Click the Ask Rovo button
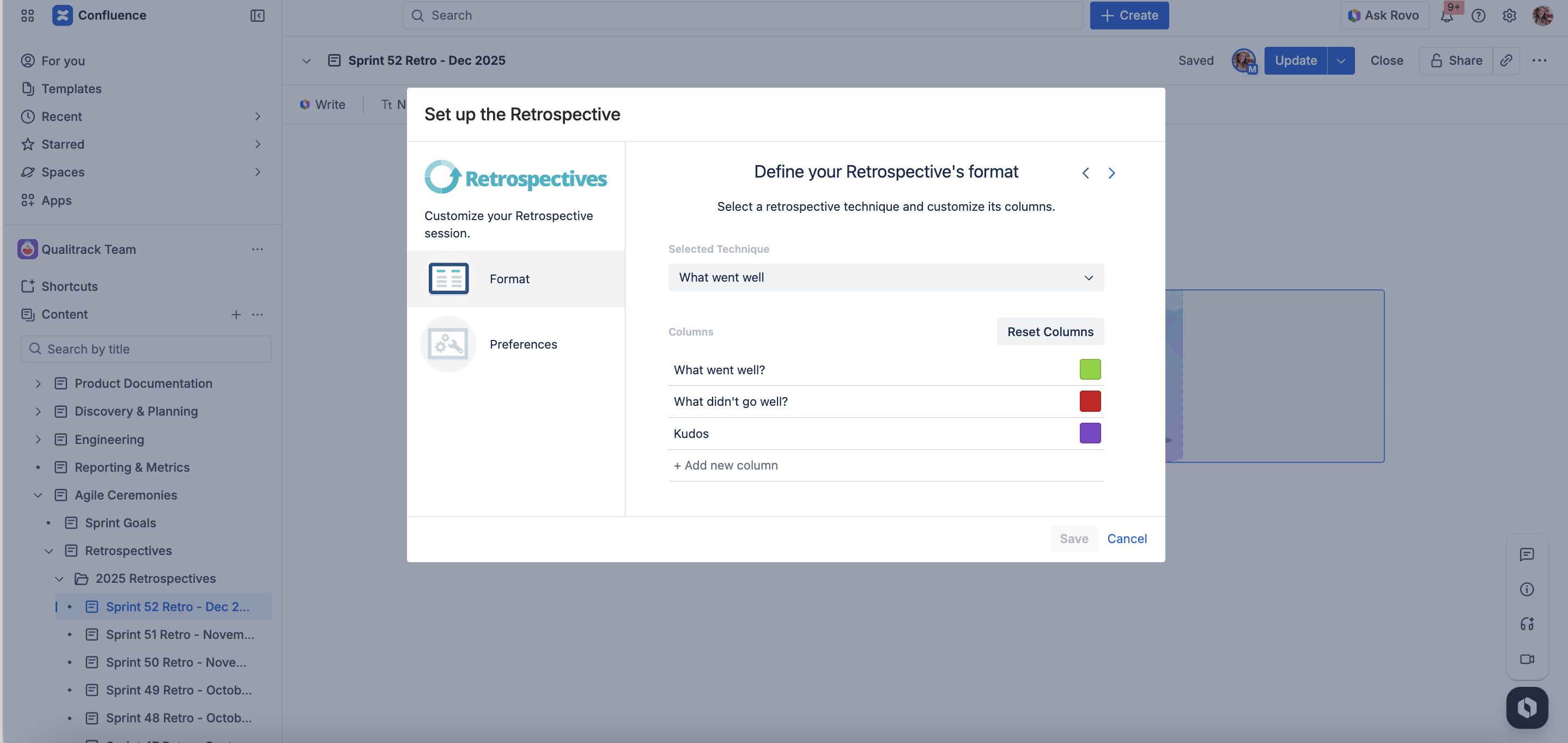1568x743 pixels. click(x=1383, y=16)
